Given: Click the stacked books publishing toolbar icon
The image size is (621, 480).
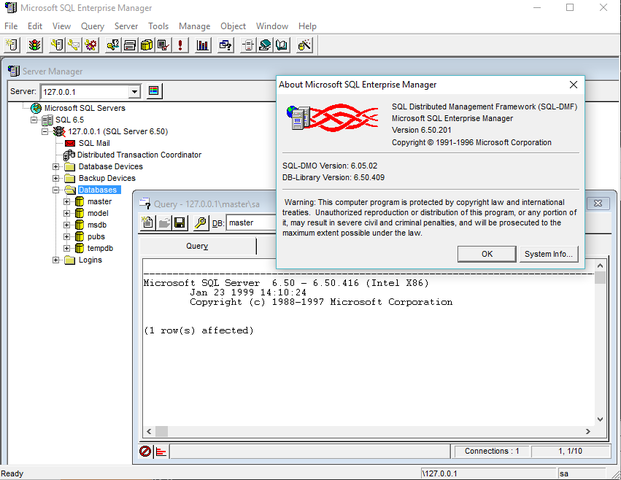Looking at the screenshot, I should (265, 45).
